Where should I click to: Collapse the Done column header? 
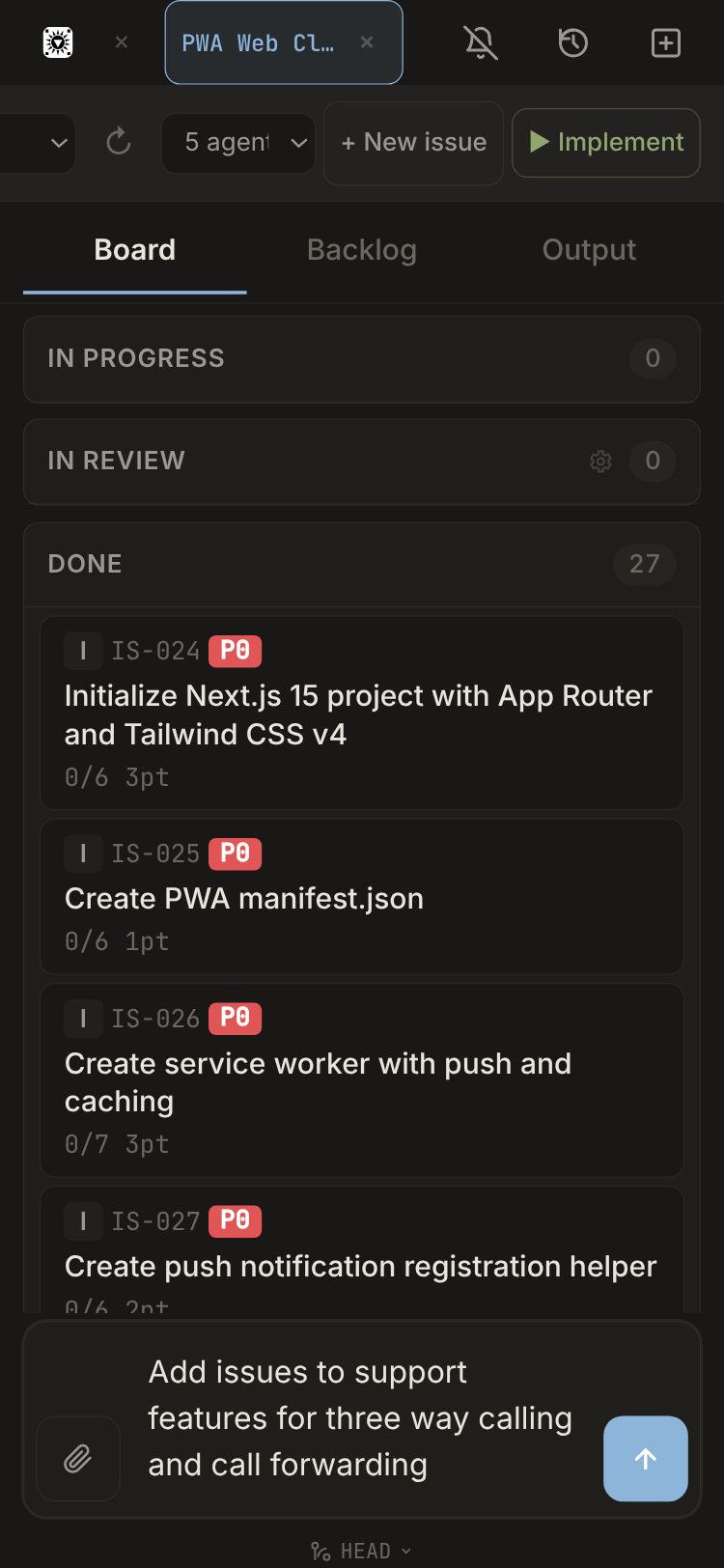click(x=85, y=564)
